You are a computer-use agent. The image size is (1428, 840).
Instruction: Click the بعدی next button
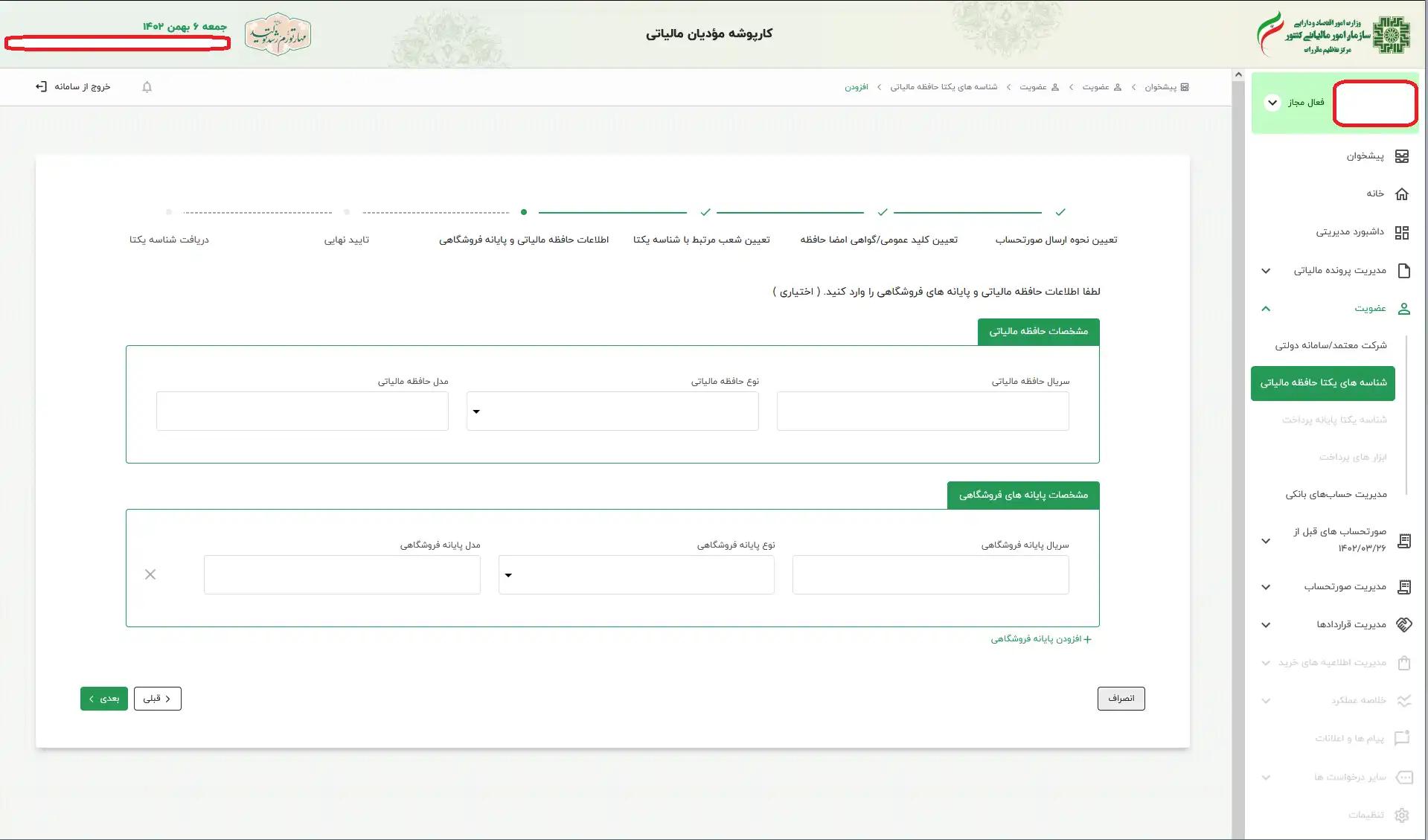(x=103, y=698)
